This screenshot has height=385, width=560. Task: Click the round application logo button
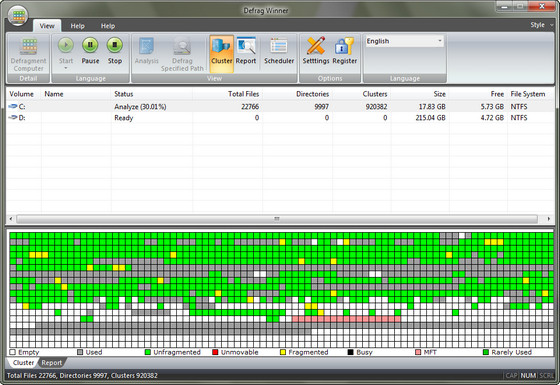pos(18,16)
